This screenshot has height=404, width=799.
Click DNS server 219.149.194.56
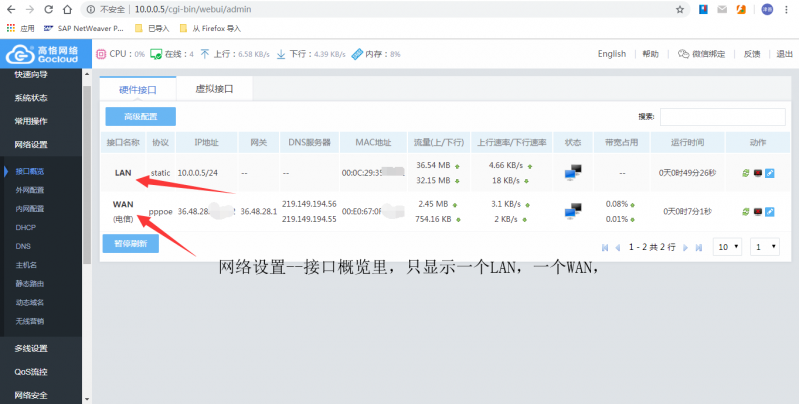309,204
